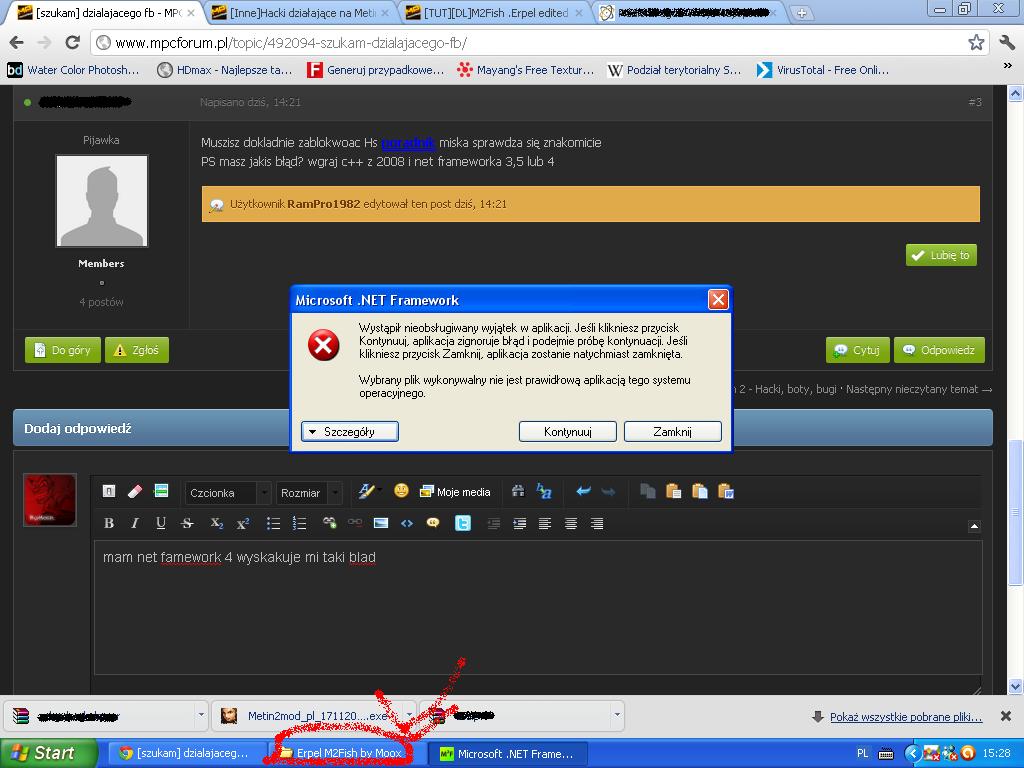
Task: Bookmark page with star icon
Action: [976, 42]
